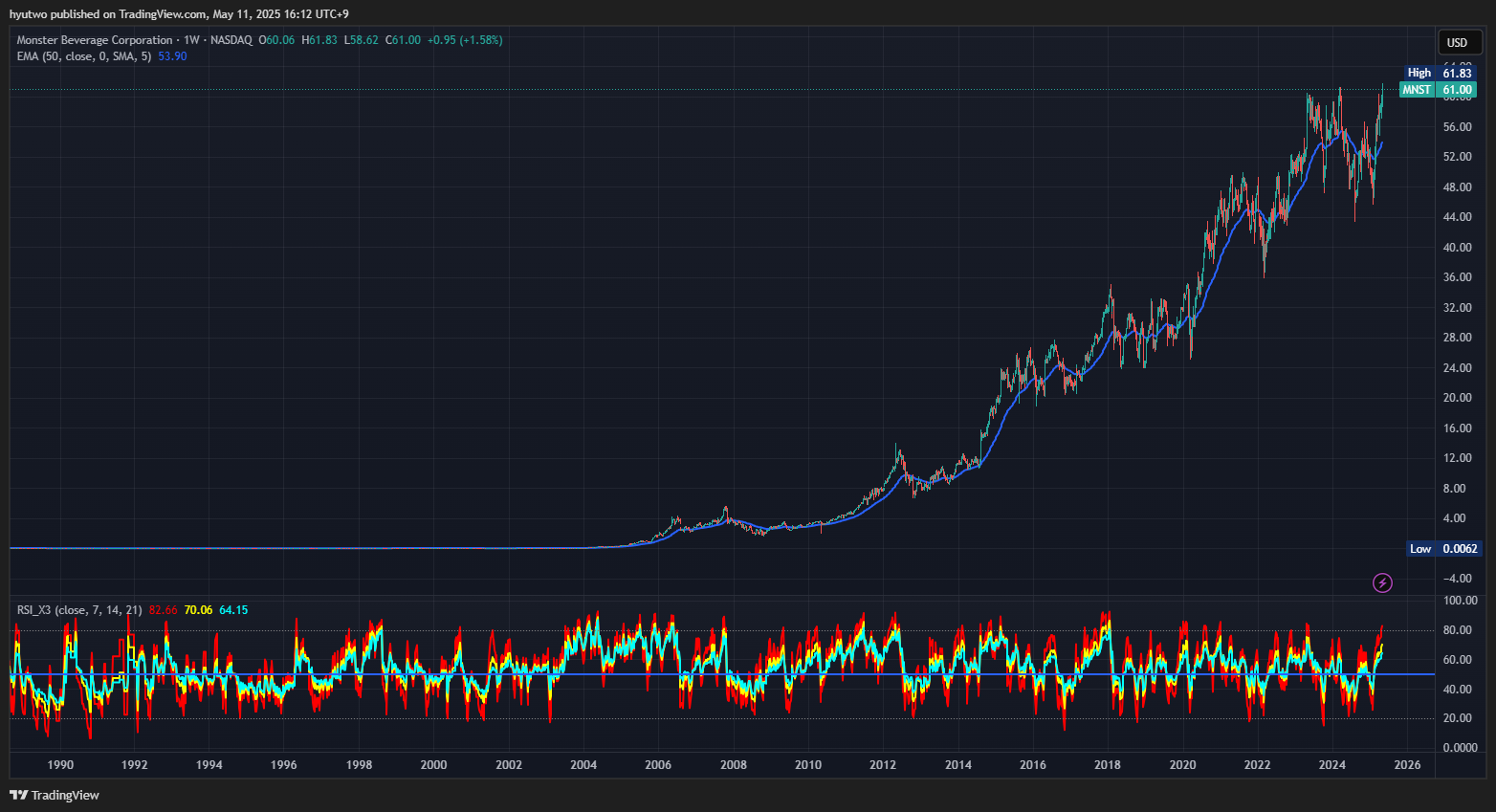Click the purple lightning bolt icon
The height and width of the screenshot is (812, 1496).
[x=1382, y=582]
